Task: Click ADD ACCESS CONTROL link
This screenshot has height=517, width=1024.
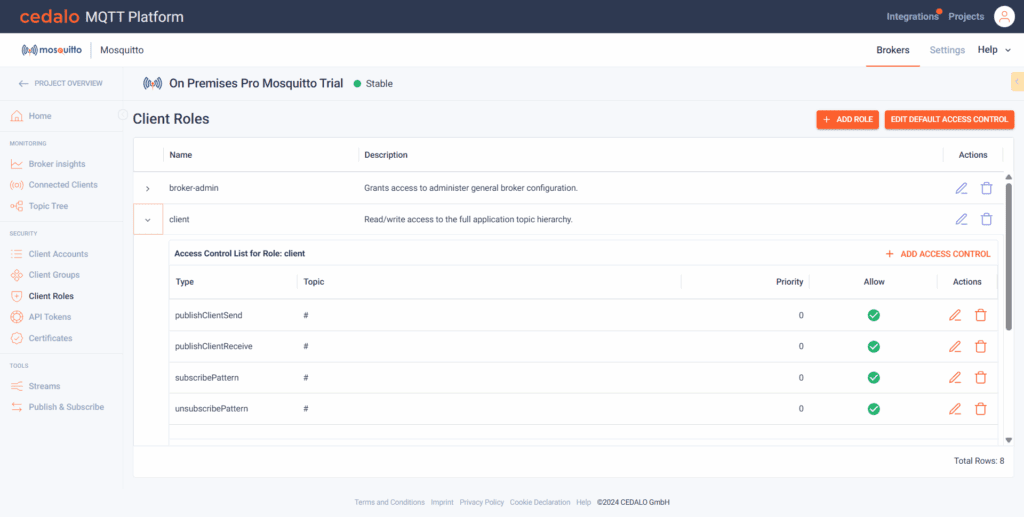Action: pos(938,254)
